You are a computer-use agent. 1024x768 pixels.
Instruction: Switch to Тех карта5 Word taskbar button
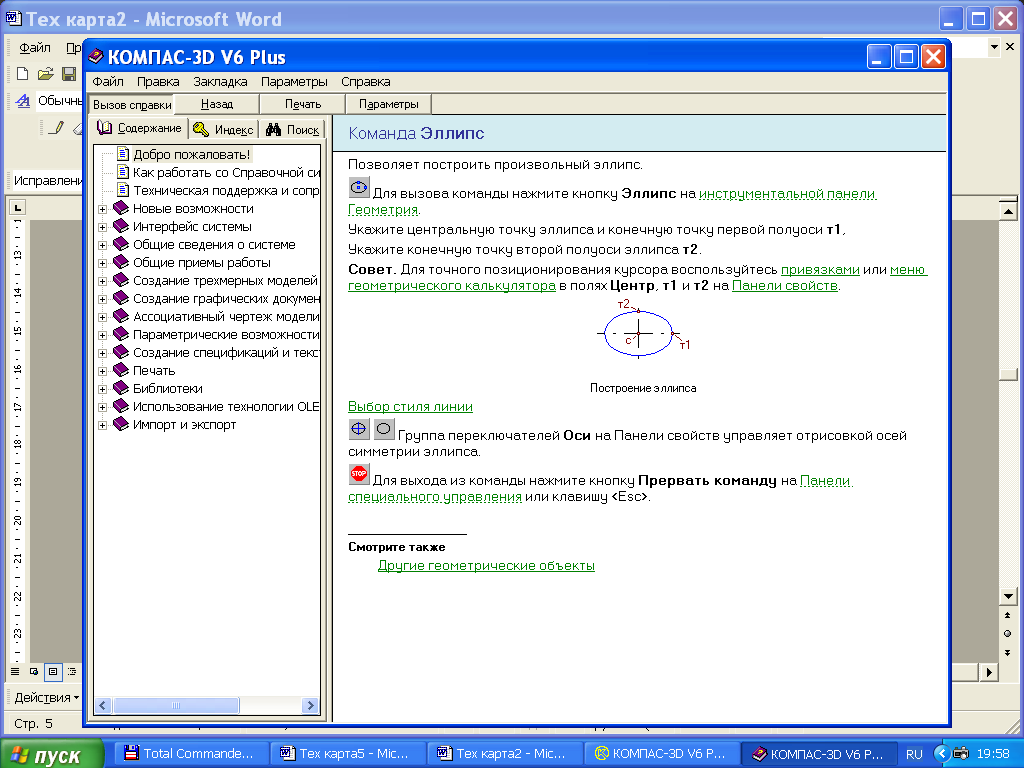[346, 754]
